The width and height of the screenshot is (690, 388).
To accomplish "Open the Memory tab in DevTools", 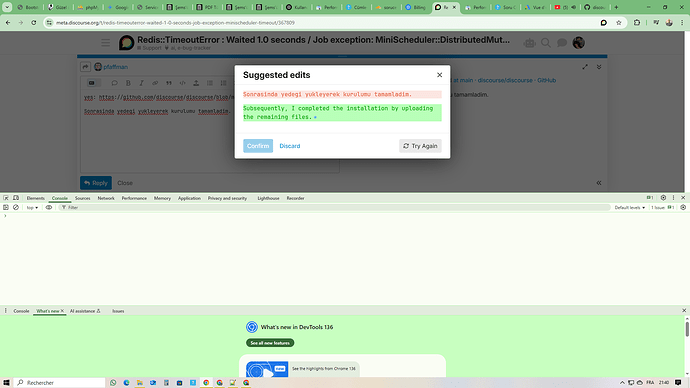I will point(162,198).
